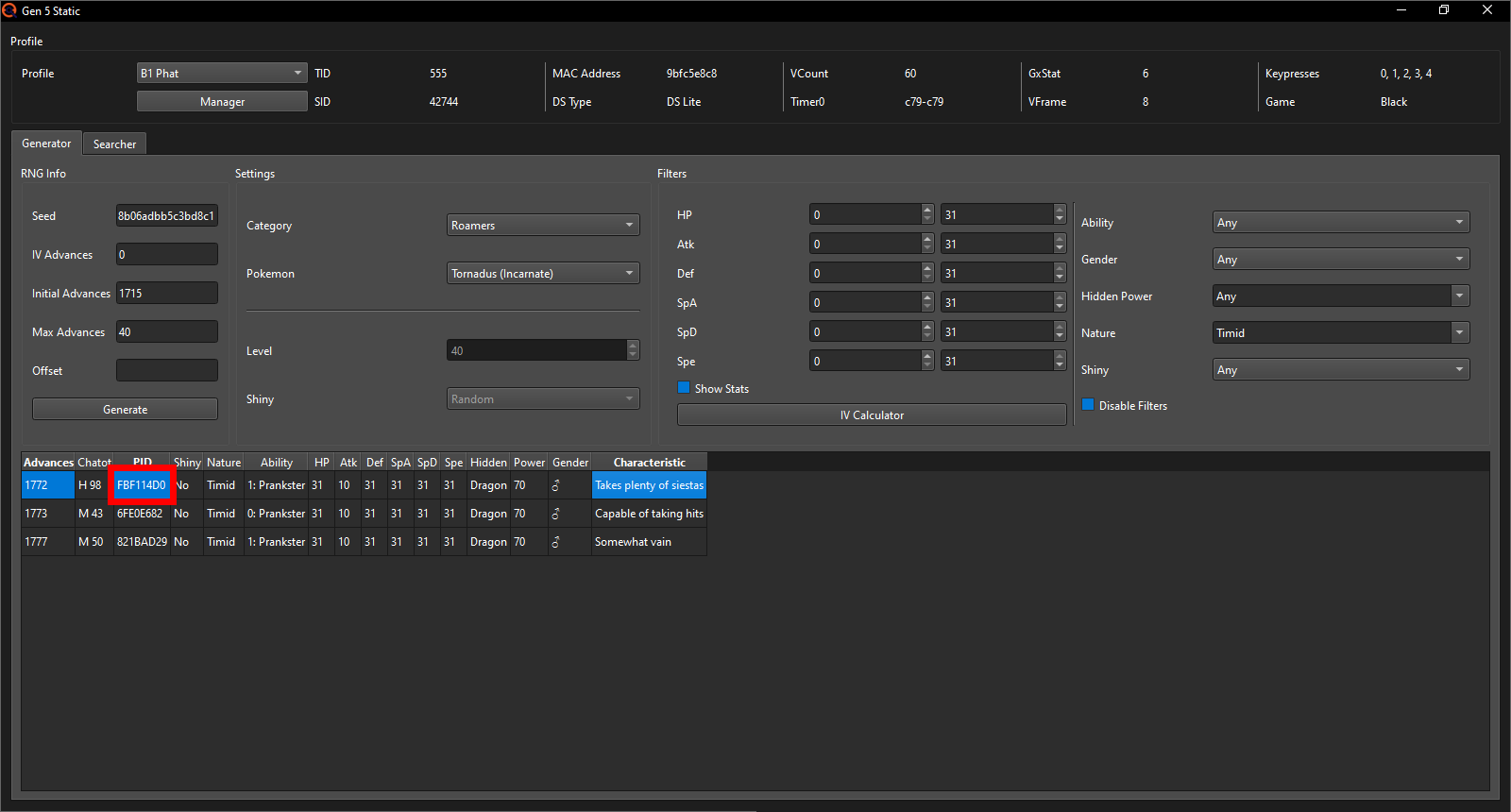Open the Nature filter dropdown
This screenshot has width=1511, height=812.
pyautogui.click(x=1340, y=332)
